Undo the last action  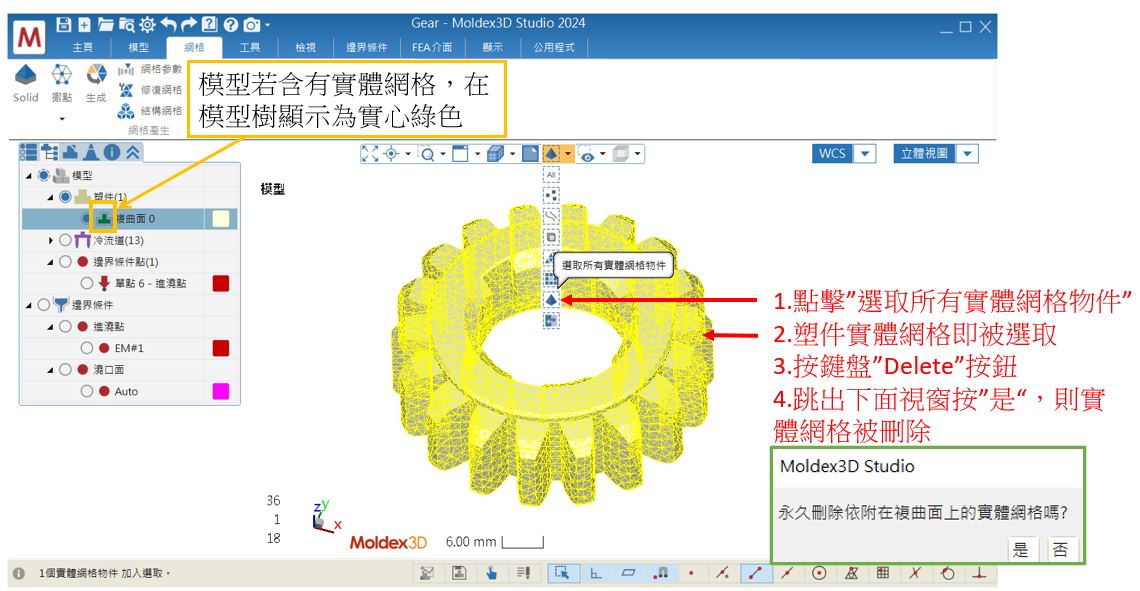[169, 25]
